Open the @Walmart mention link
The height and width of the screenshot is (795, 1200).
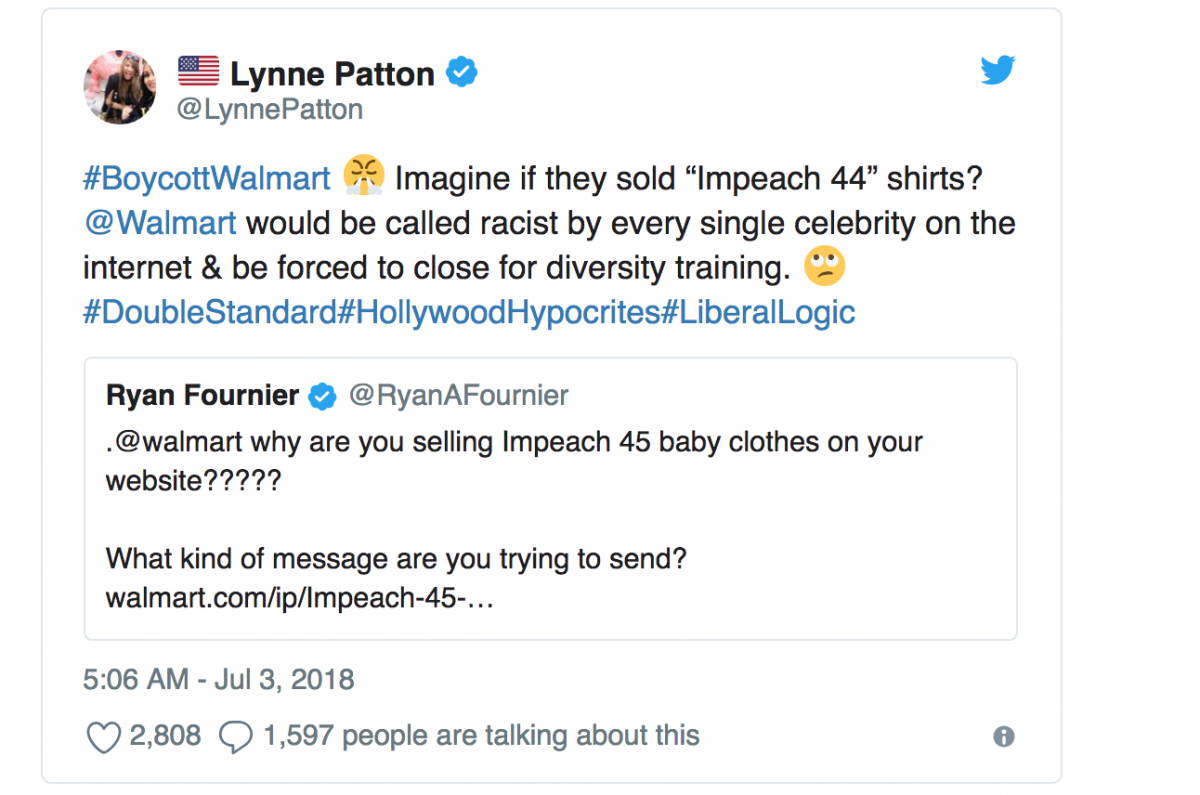[x=160, y=222]
